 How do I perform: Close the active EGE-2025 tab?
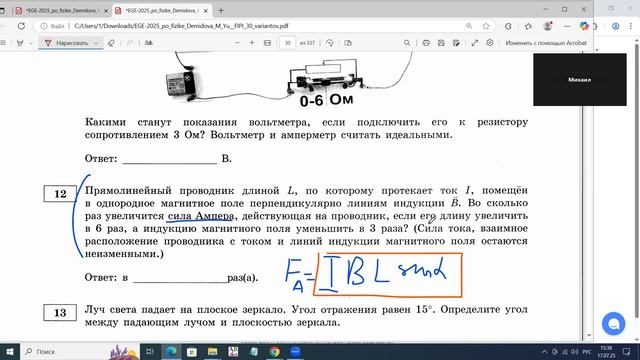pyautogui.click(x=206, y=11)
